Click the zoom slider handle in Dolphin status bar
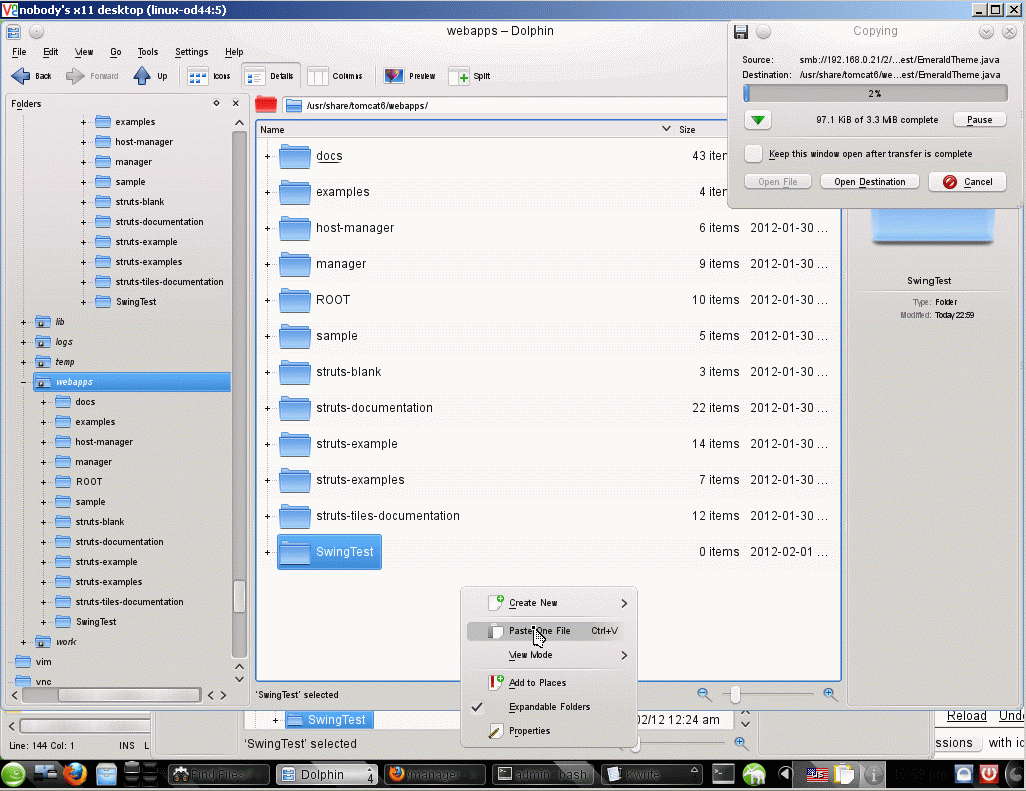 pyautogui.click(x=735, y=694)
